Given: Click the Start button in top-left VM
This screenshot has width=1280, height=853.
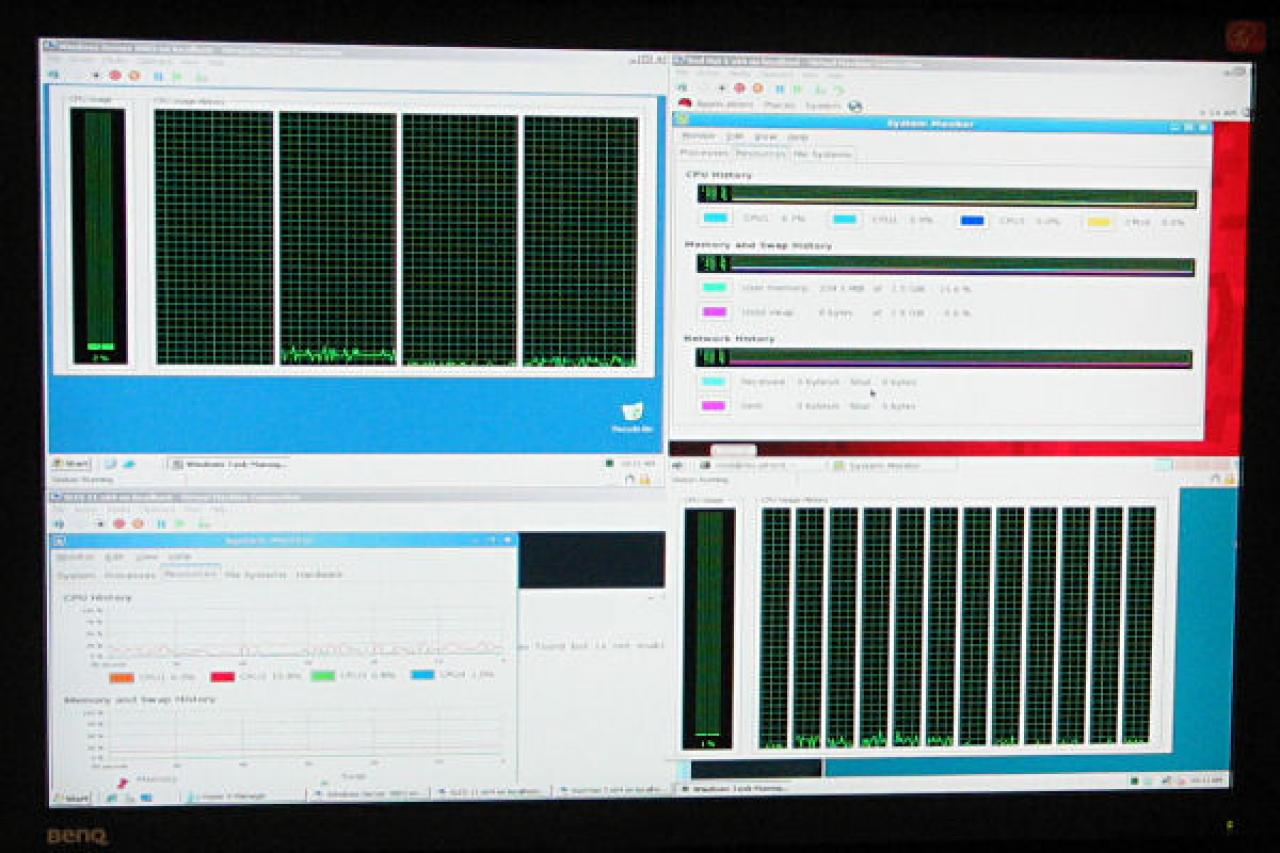Looking at the screenshot, I should pyautogui.click(x=71, y=464).
